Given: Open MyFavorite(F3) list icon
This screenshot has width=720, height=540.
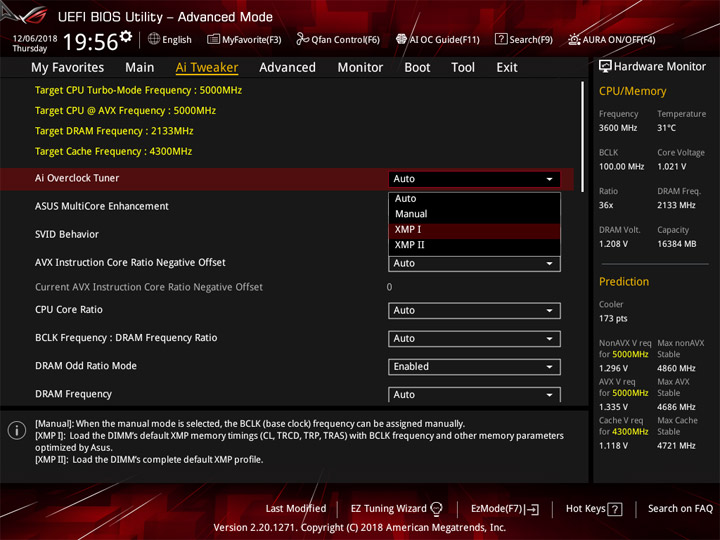Looking at the screenshot, I should [x=213, y=39].
